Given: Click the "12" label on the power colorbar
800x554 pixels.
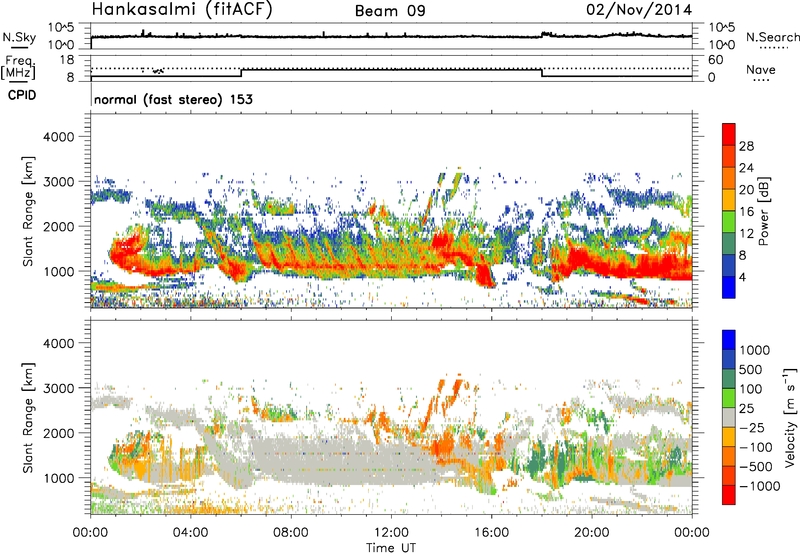Looking at the screenshot, I should click(746, 234).
